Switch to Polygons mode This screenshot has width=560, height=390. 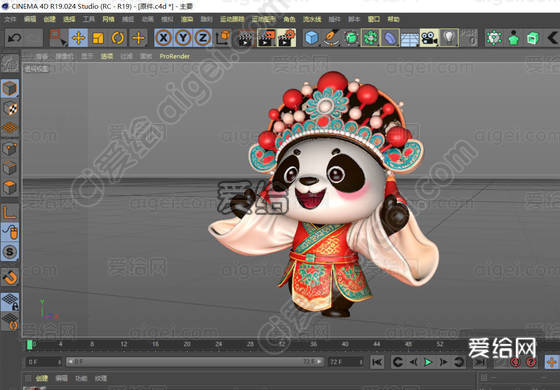pyautogui.click(x=10, y=187)
